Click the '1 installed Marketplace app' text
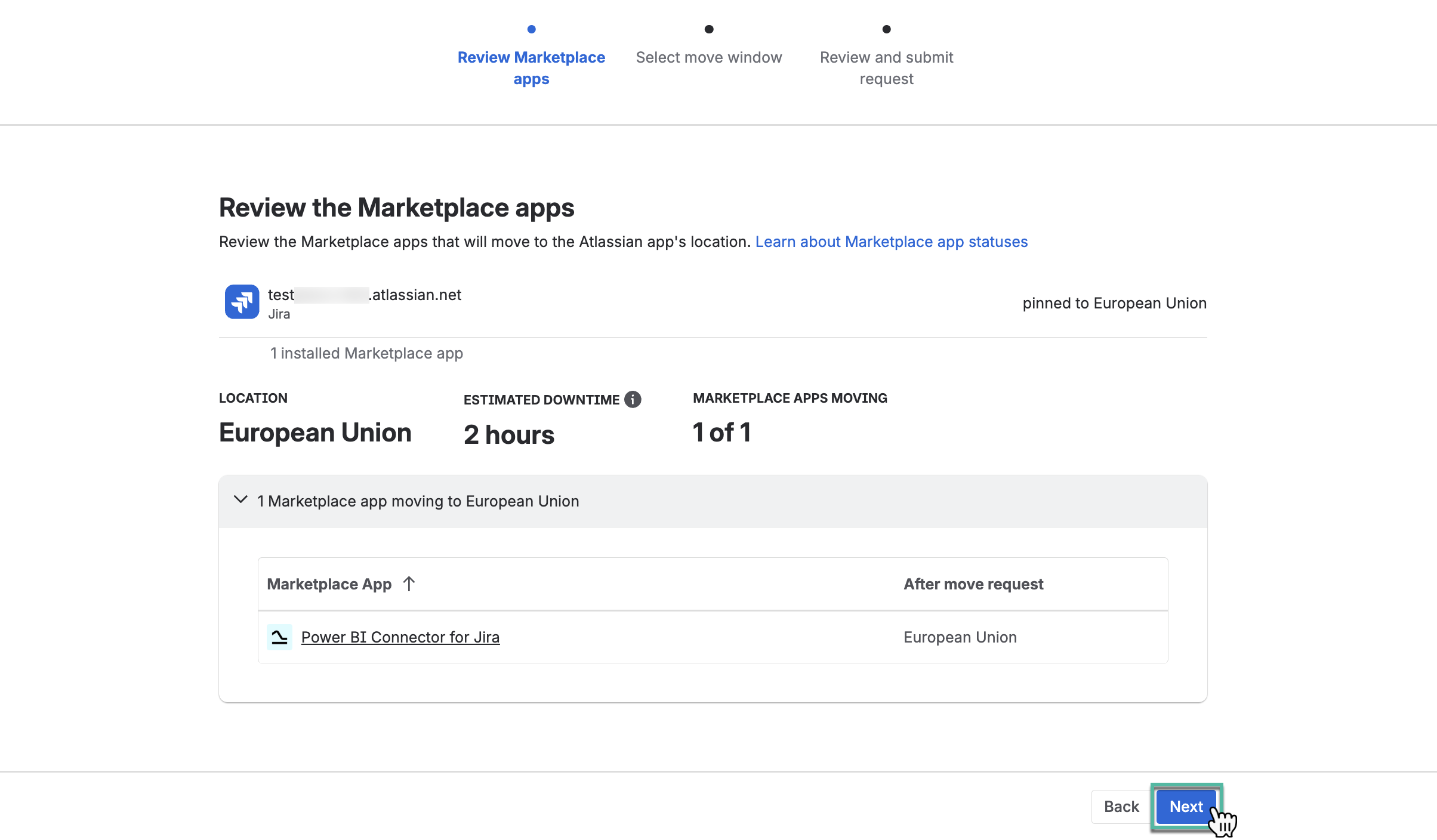 [366, 353]
